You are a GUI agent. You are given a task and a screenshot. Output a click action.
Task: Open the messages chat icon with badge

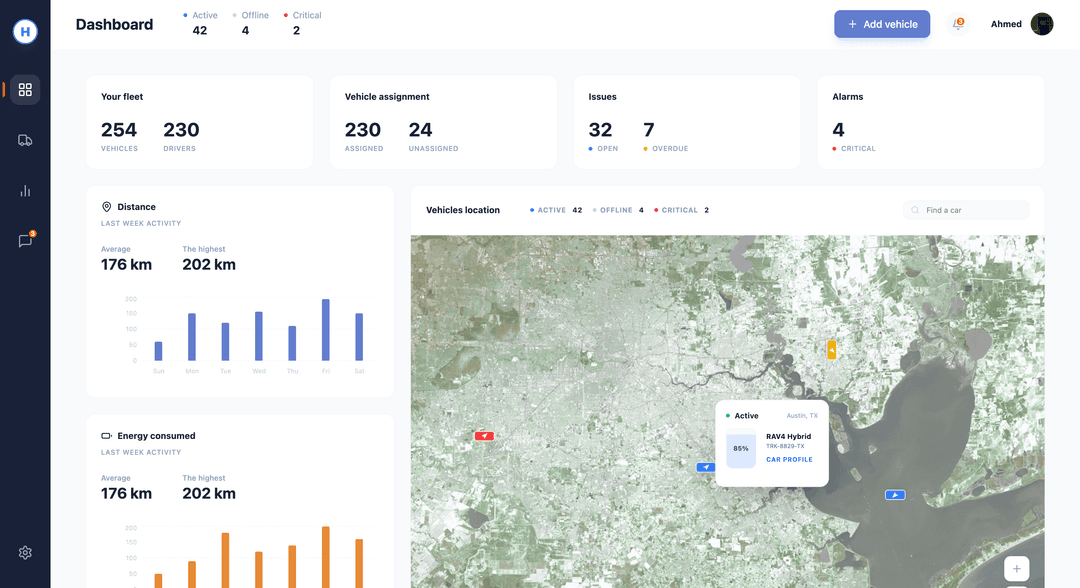click(25, 240)
